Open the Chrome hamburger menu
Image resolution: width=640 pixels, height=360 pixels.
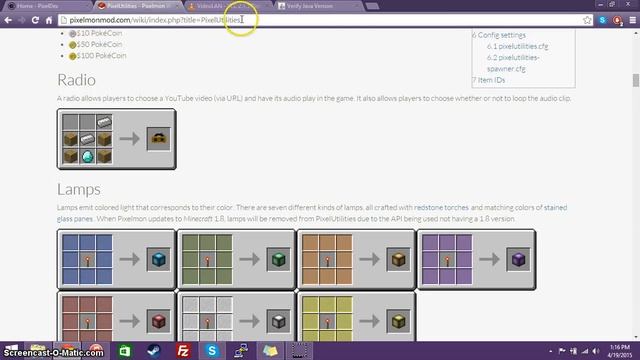[x=633, y=20]
